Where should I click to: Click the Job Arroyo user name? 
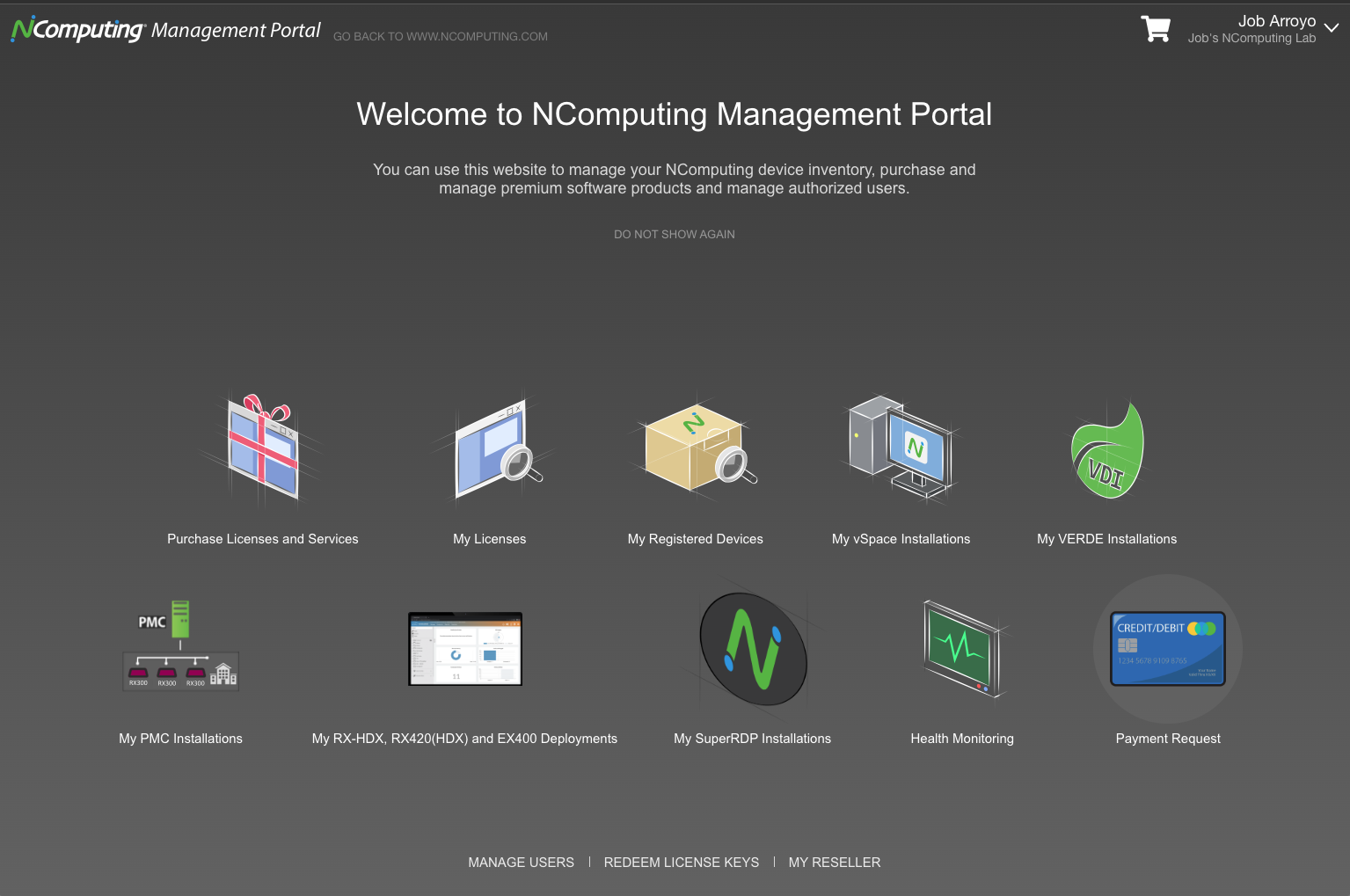click(x=1277, y=21)
